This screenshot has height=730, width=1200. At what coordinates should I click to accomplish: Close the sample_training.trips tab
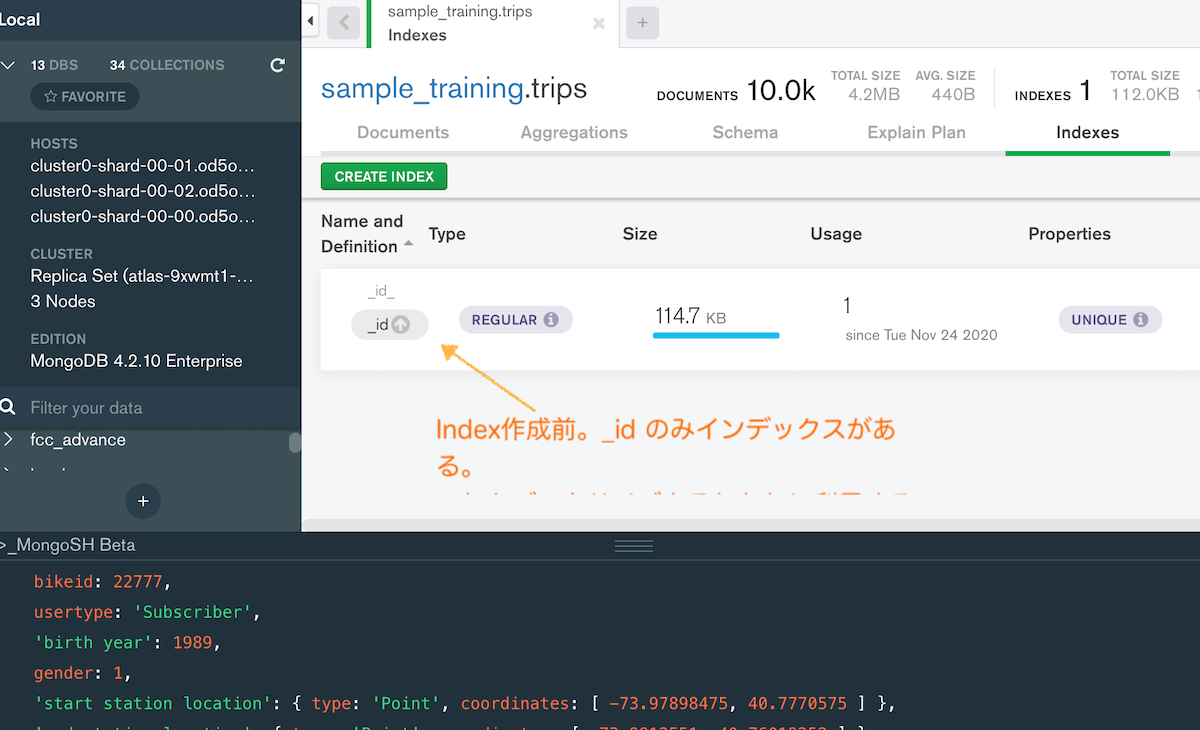599,23
